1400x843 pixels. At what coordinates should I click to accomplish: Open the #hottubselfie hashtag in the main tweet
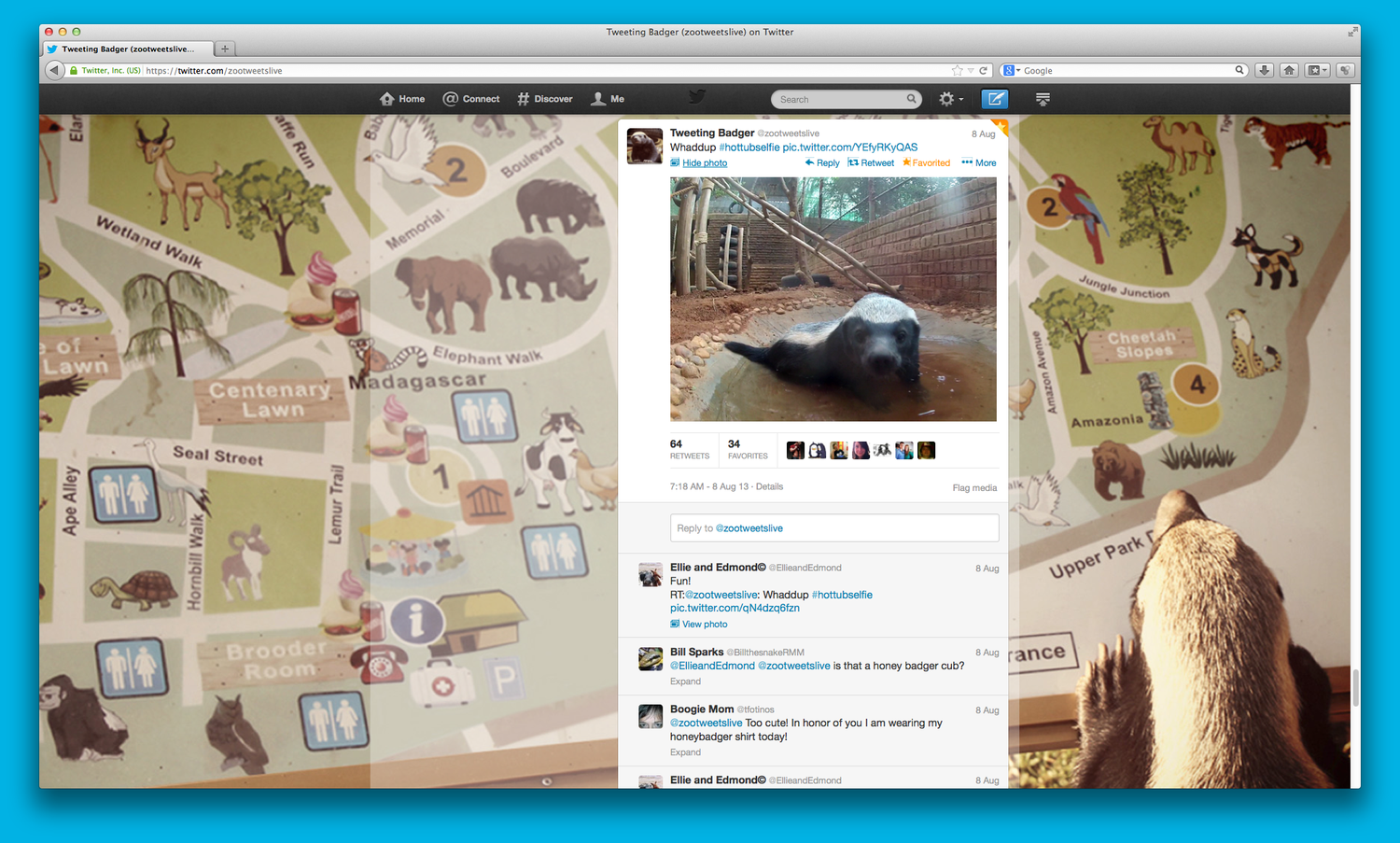[749, 148]
